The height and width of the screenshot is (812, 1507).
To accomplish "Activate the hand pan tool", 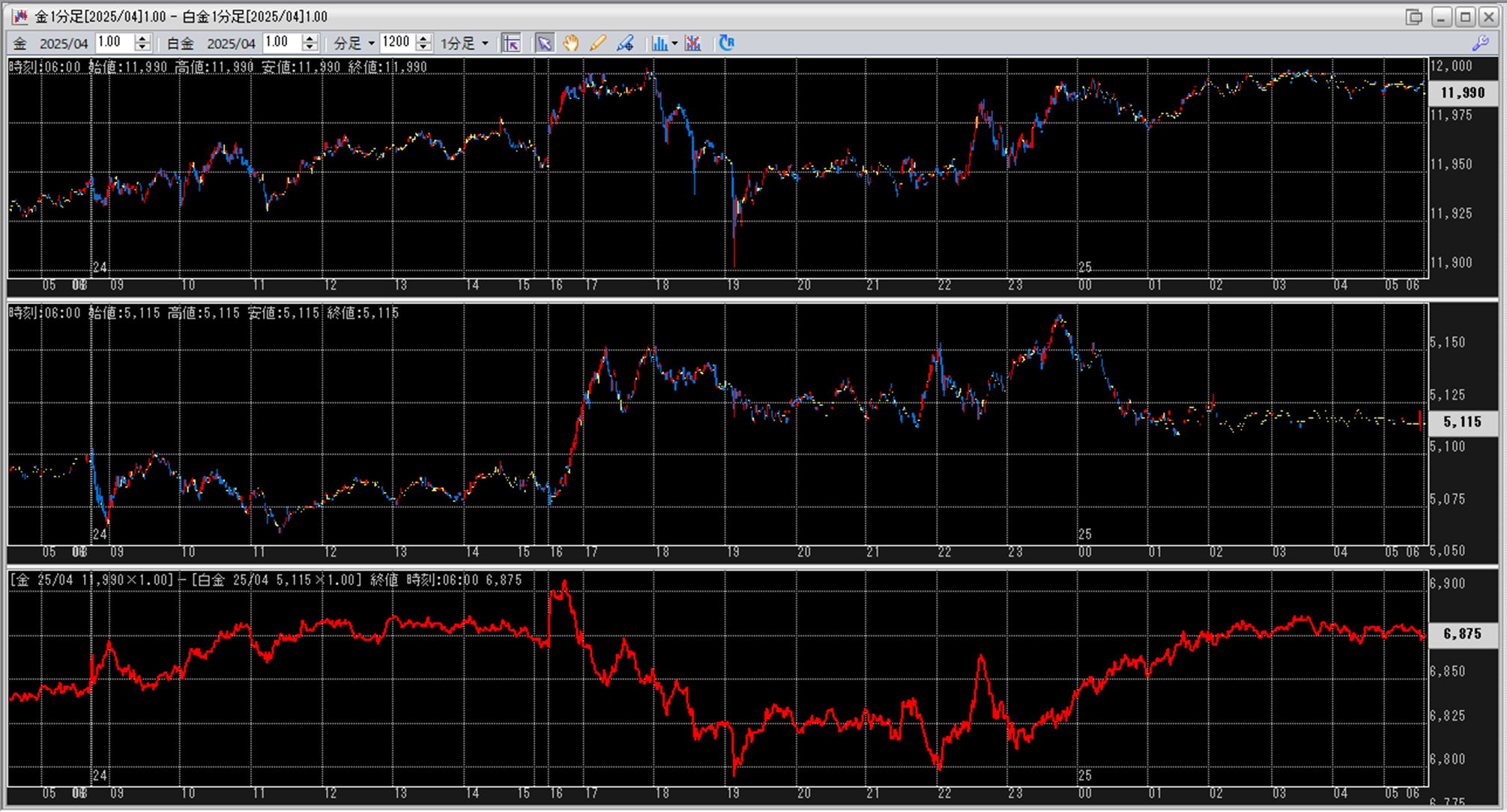I will pos(571,43).
